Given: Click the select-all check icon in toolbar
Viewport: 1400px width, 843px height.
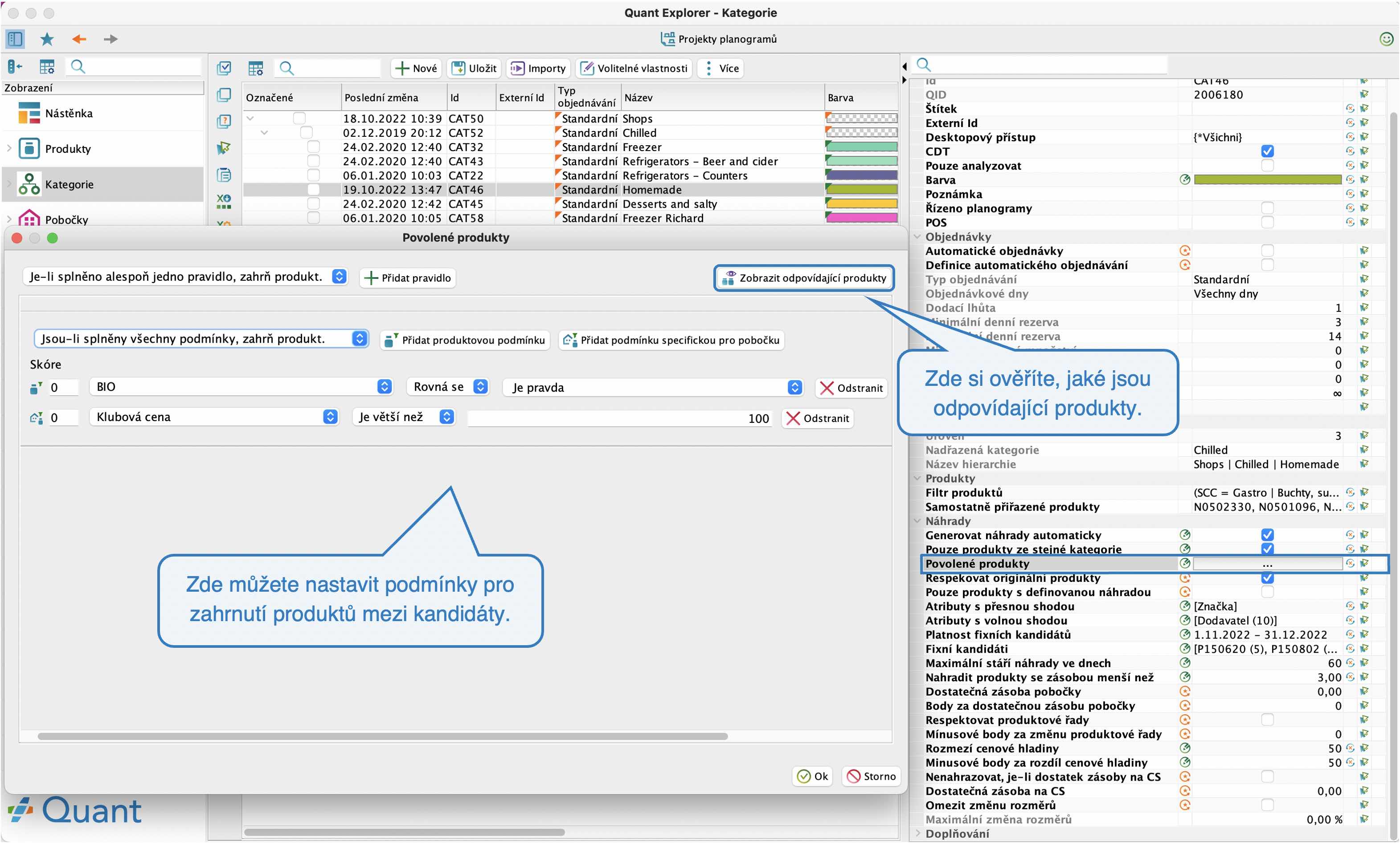Looking at the screenshot, I should click(224, 68).
